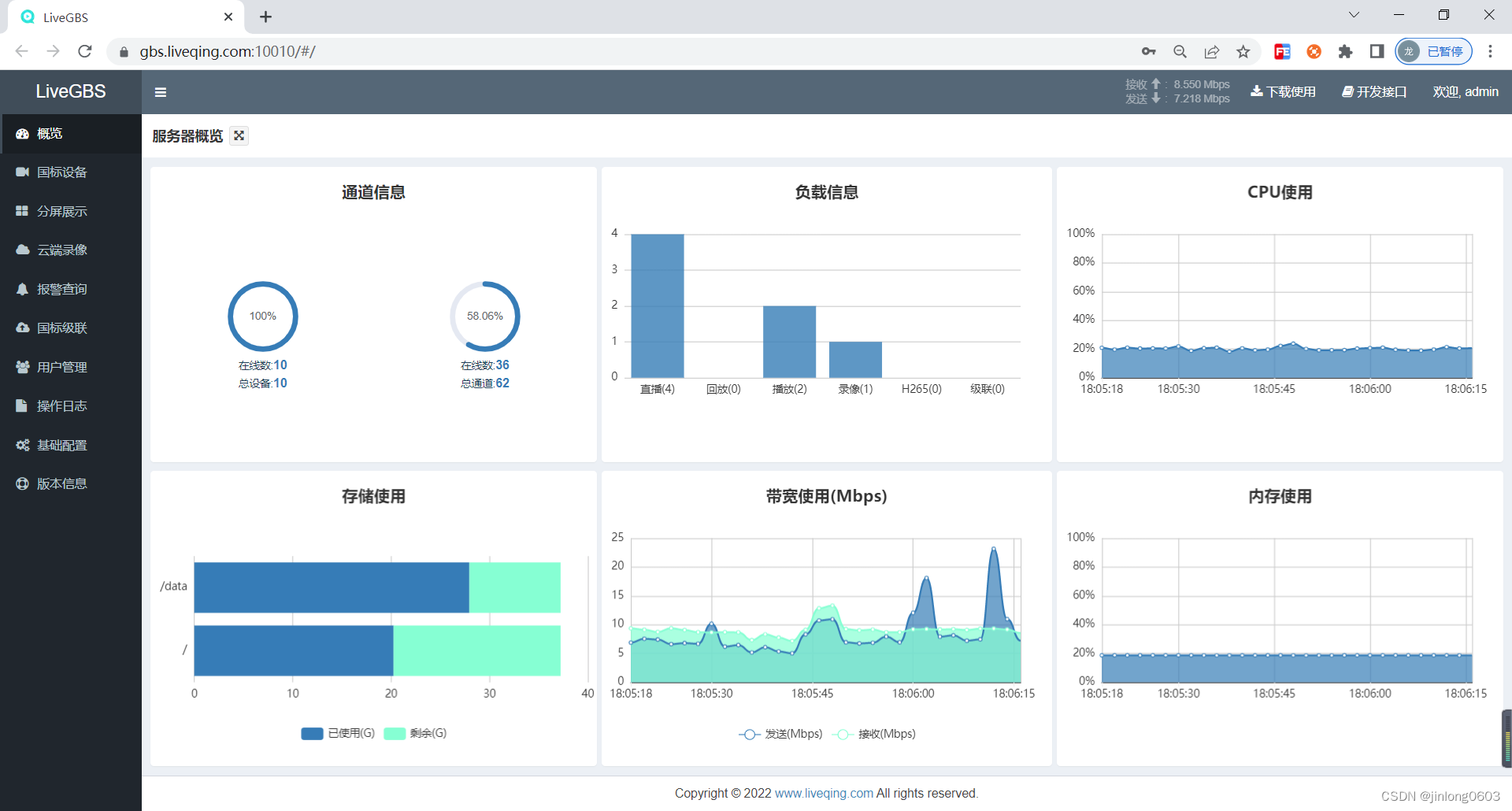
Task: Click the 总设备:10 text
Action: click(263, 383)
